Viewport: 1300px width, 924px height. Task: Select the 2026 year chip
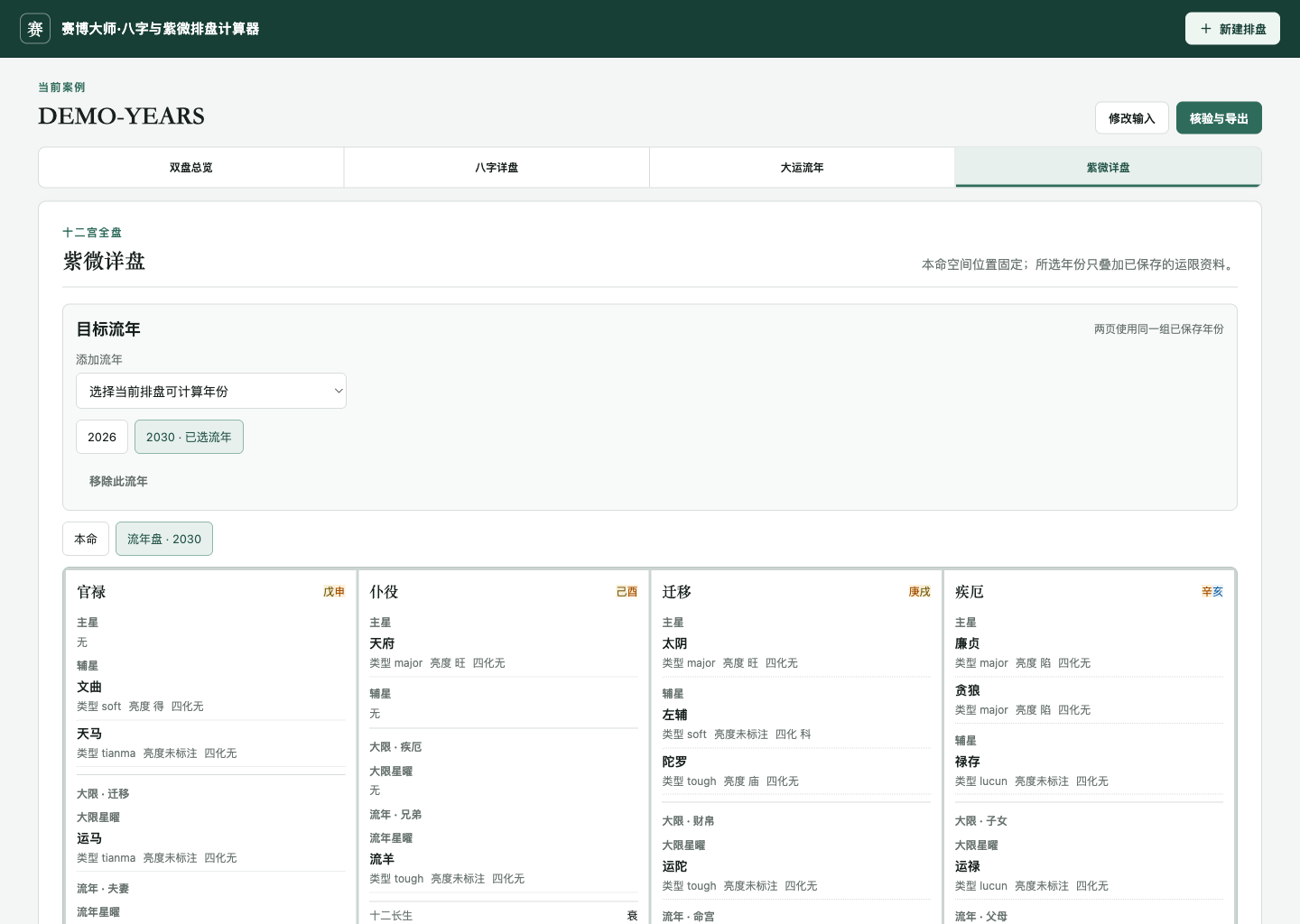pyautogui.click(x=102, y=437)
